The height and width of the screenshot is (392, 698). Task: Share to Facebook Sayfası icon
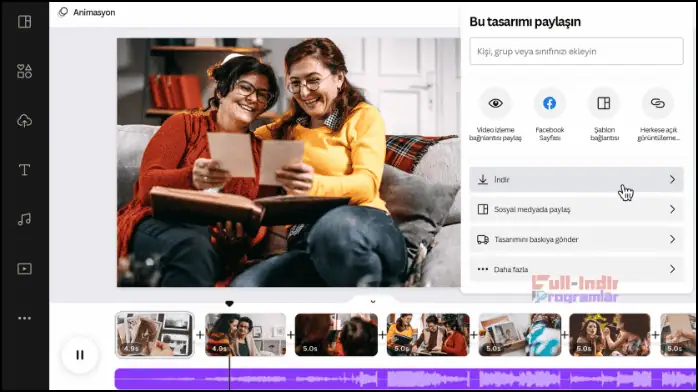tap(549, 103)
